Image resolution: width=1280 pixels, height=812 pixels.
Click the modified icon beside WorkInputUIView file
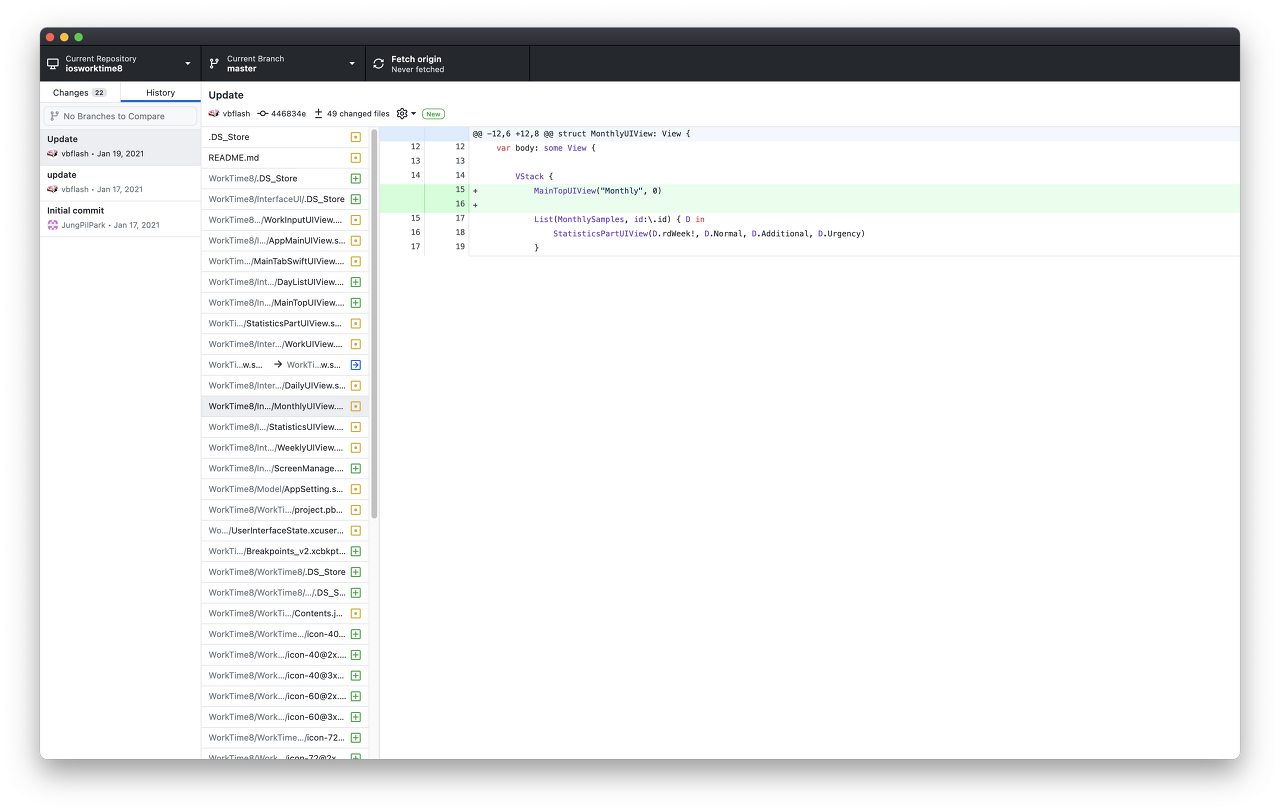coord(356,220)
